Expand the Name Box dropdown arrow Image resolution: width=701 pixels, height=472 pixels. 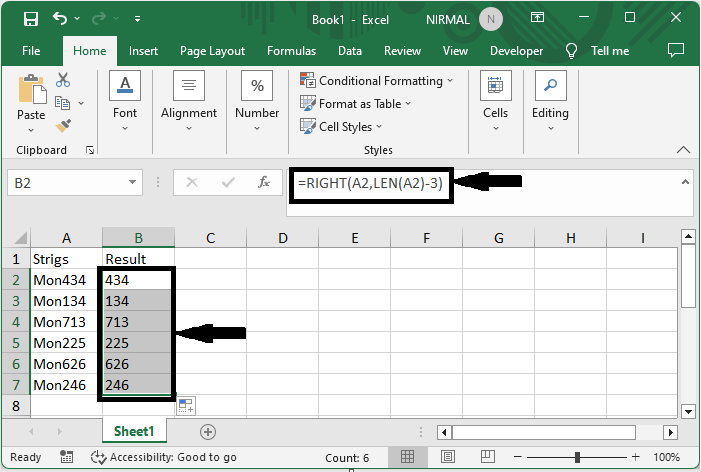point(132,182)
